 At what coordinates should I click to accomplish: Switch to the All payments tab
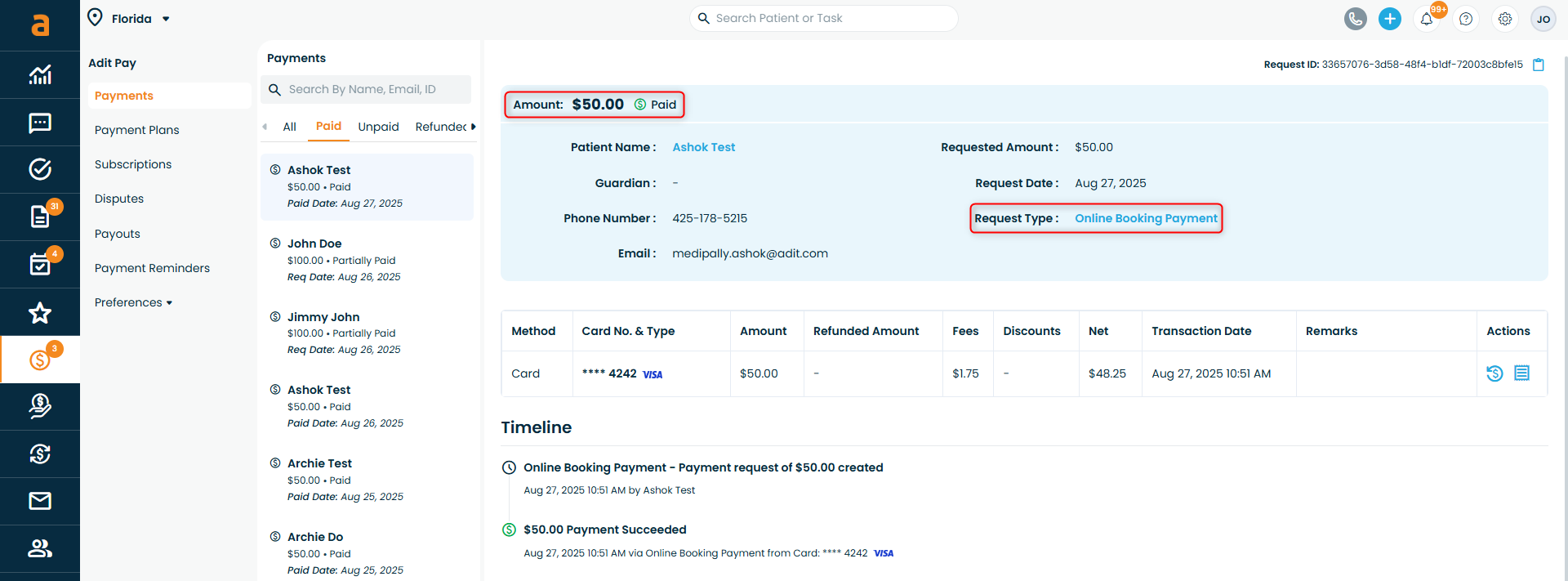[x=289, y=127]
